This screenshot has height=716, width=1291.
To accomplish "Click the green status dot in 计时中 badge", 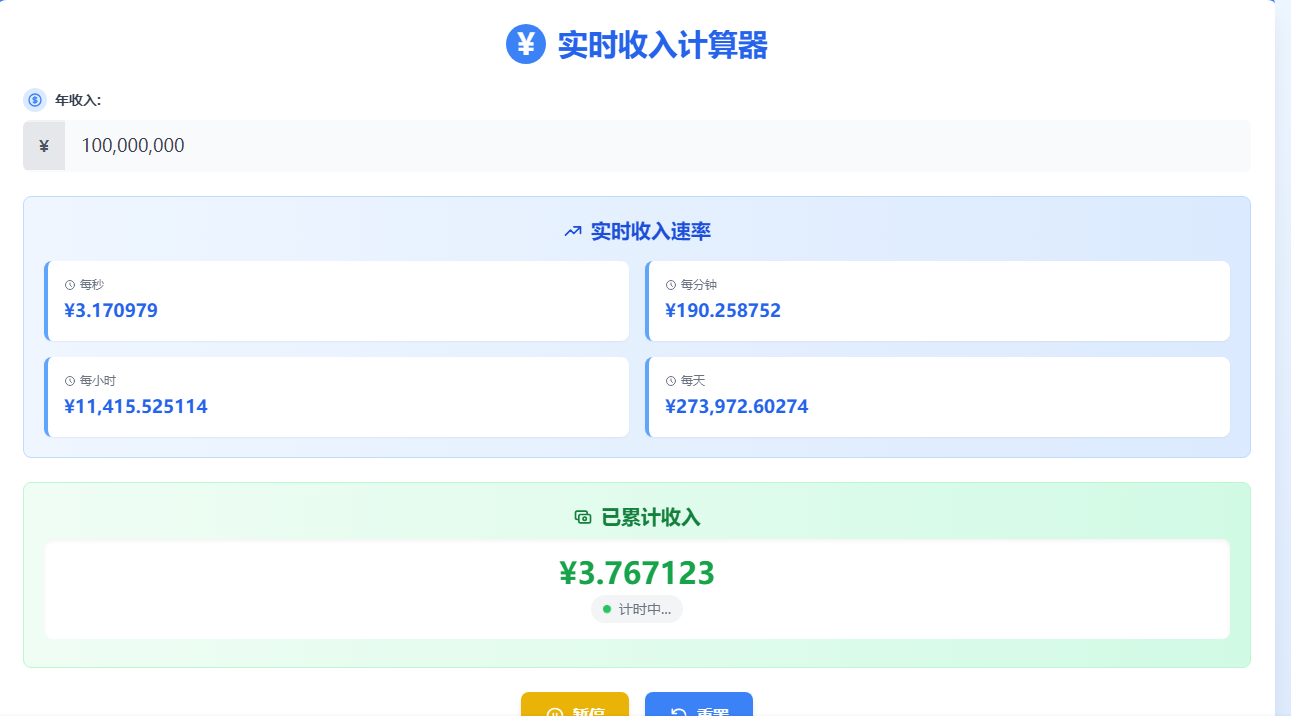I will point(606,609).
